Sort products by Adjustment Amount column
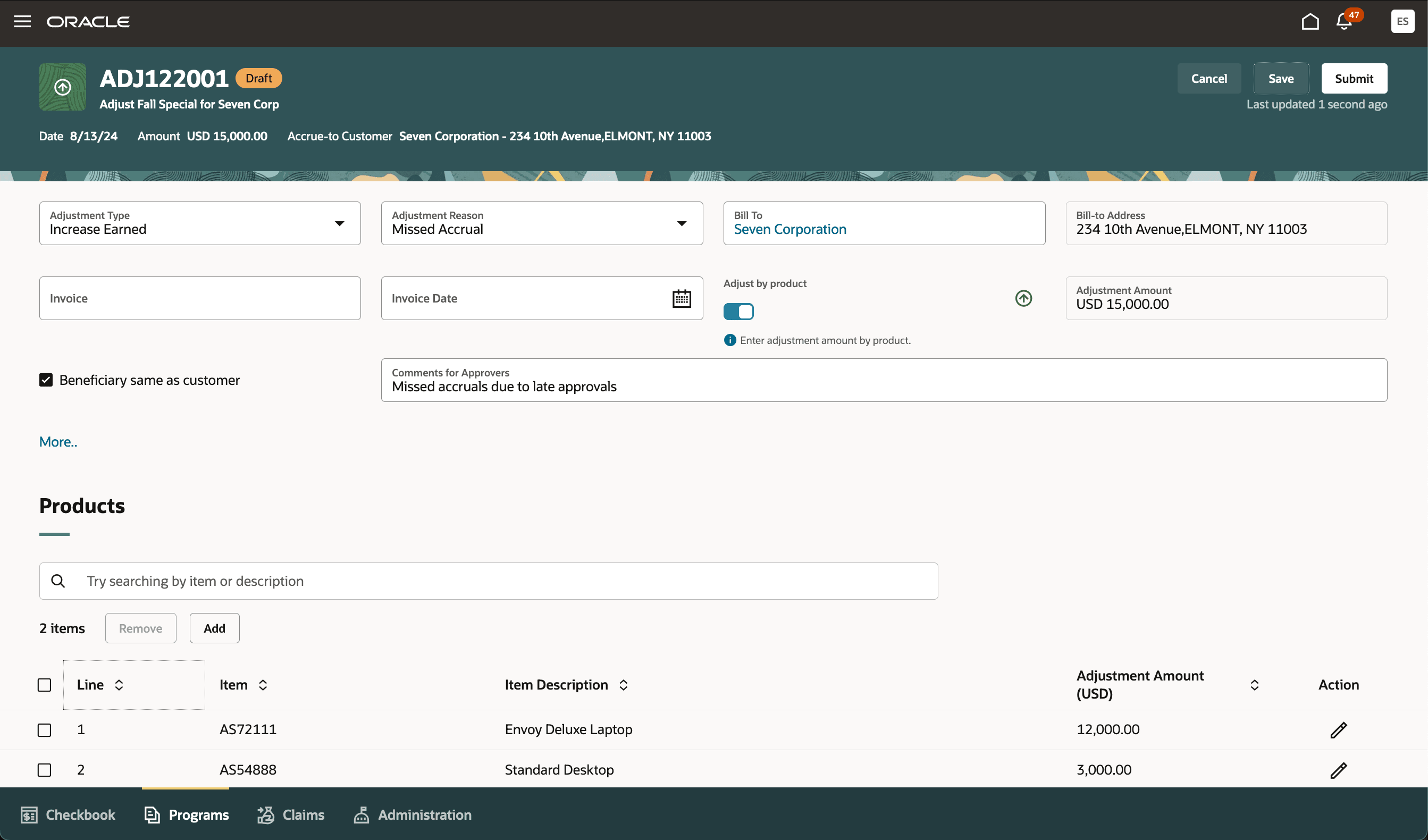This screenshot has height=840, width=1428. pyautogui.click(x=1254, y=685)
